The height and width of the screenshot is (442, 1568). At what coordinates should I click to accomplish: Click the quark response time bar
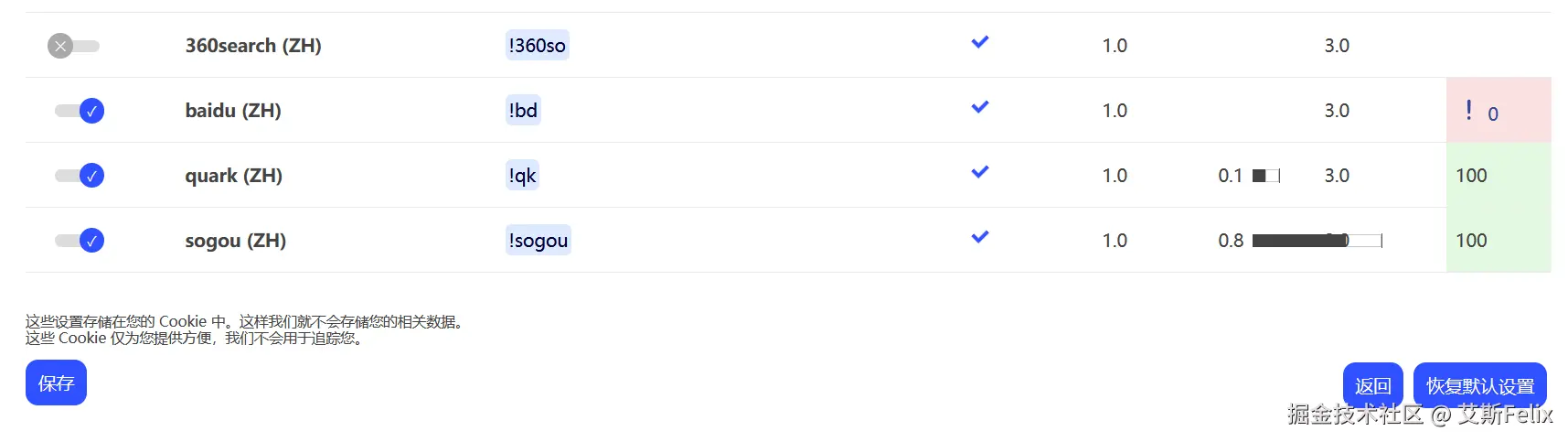click(1265, 176)
